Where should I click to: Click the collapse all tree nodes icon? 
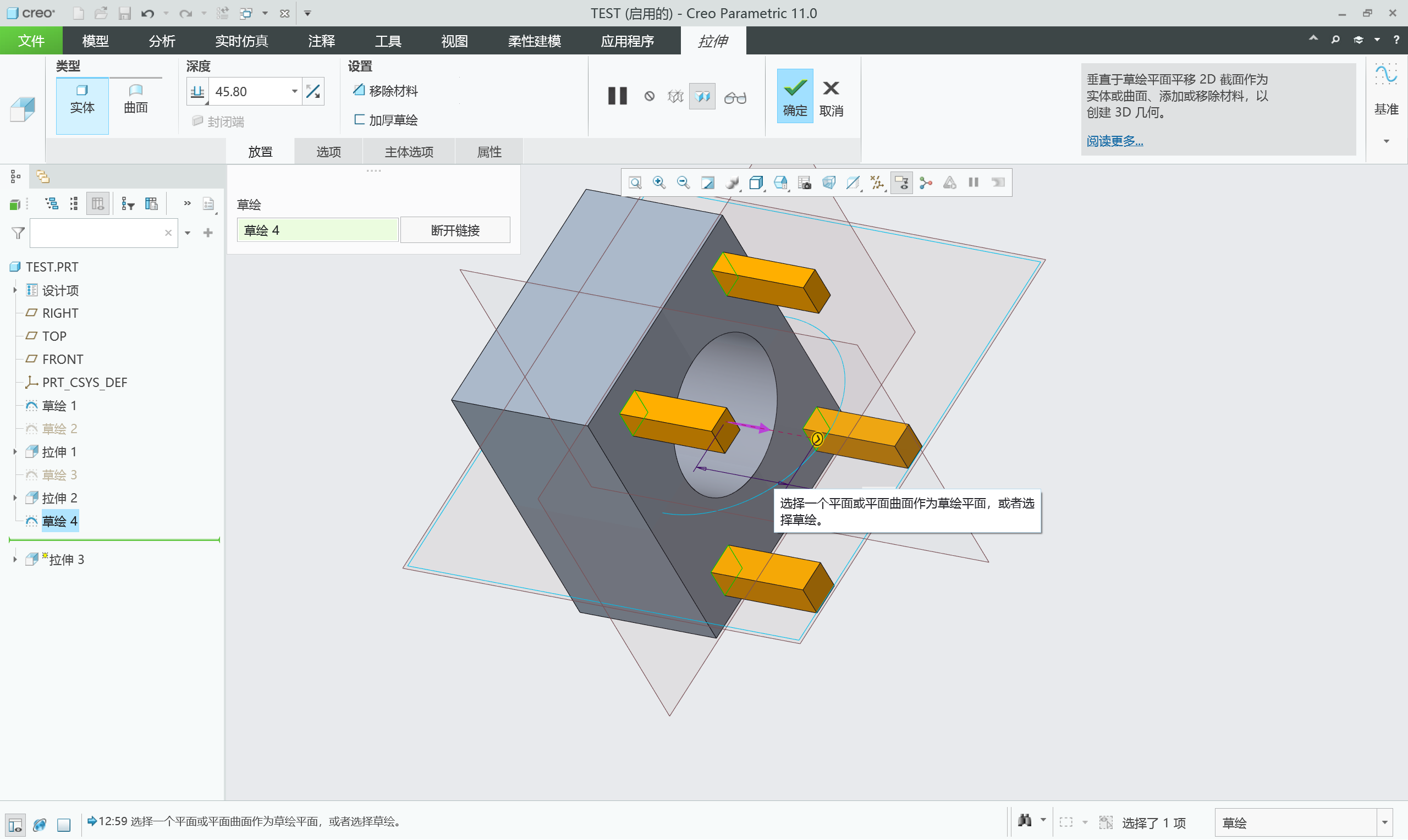[x=74, y=203]
